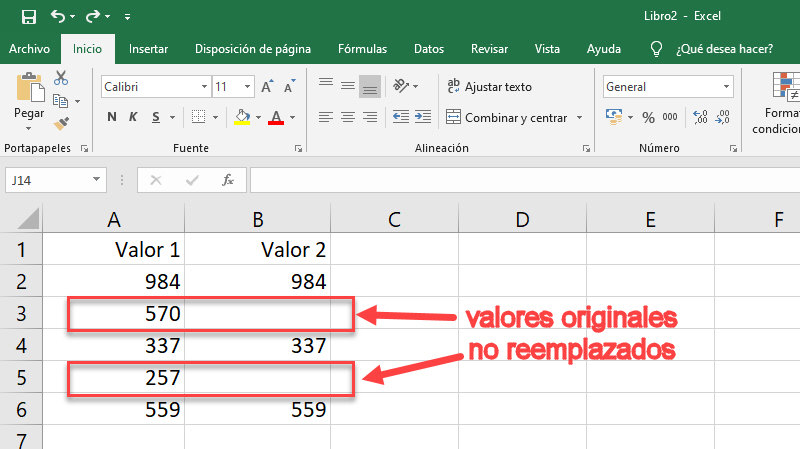Click the percent style icon

[648, 118]
